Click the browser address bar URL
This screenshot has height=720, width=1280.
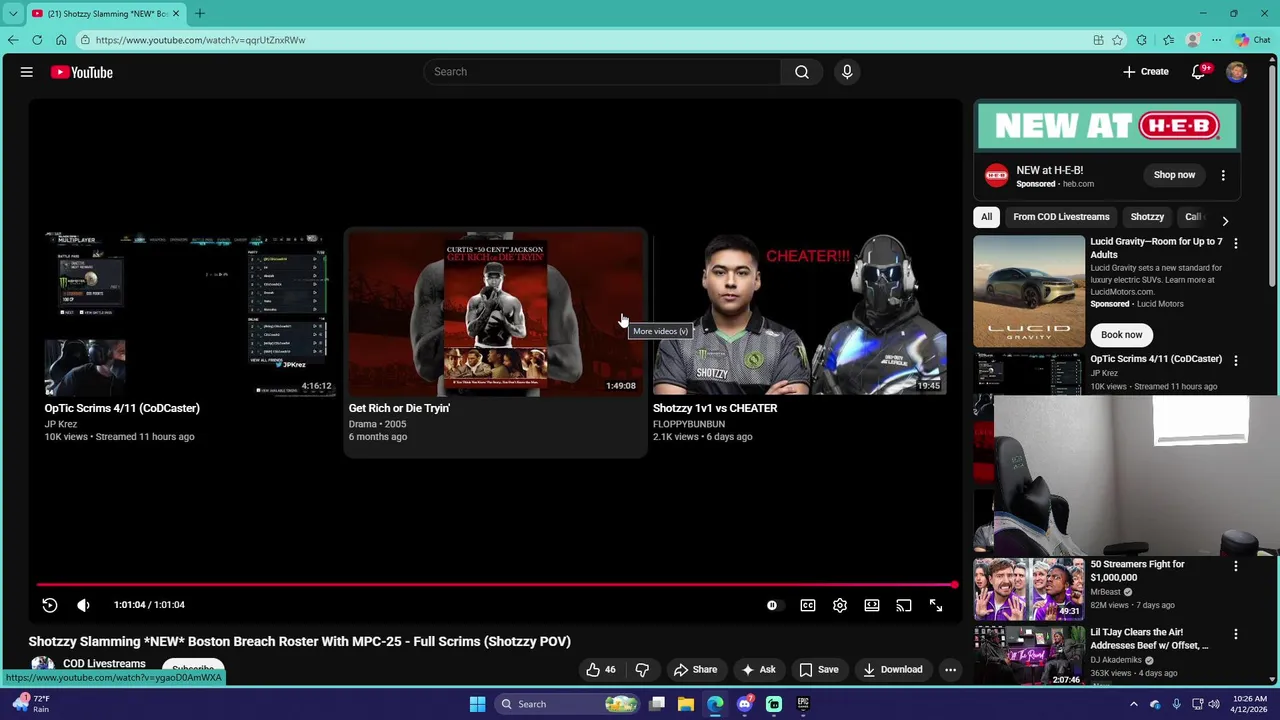click(200, 40)
